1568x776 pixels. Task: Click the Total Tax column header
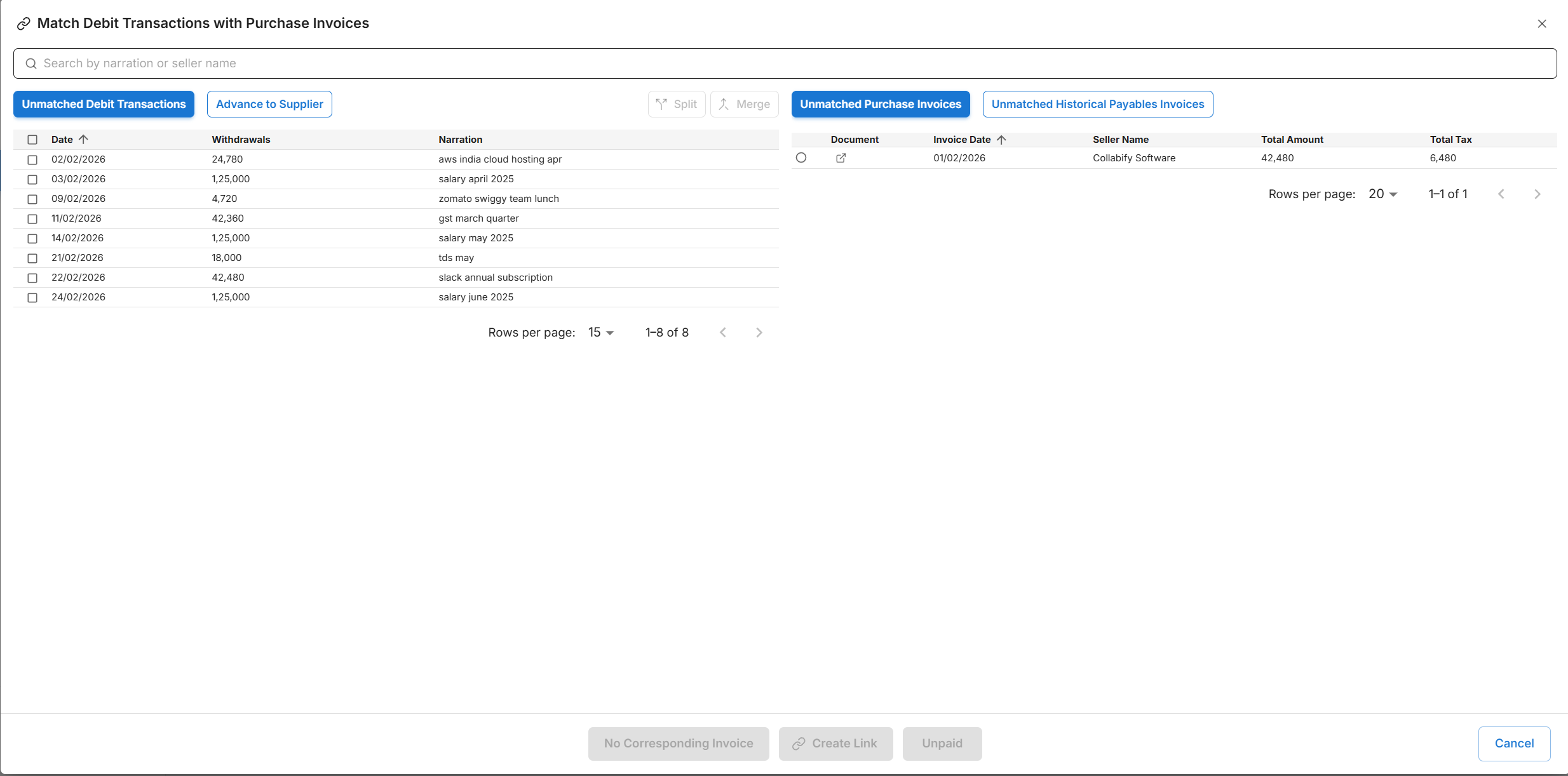click(1450, 140)
